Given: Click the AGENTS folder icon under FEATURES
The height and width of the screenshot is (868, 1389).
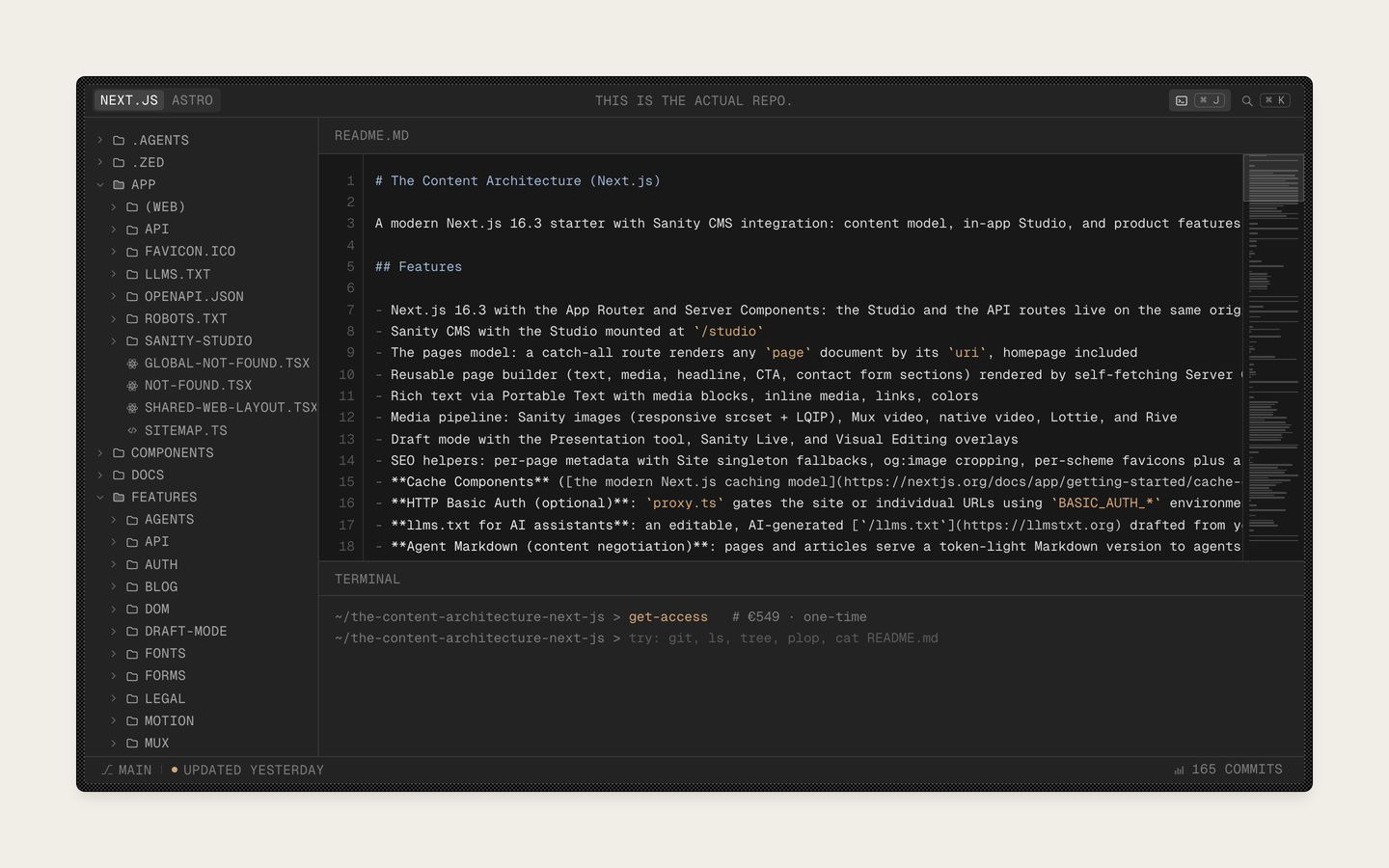Looking at the screenshot, I should pos(132,519).
